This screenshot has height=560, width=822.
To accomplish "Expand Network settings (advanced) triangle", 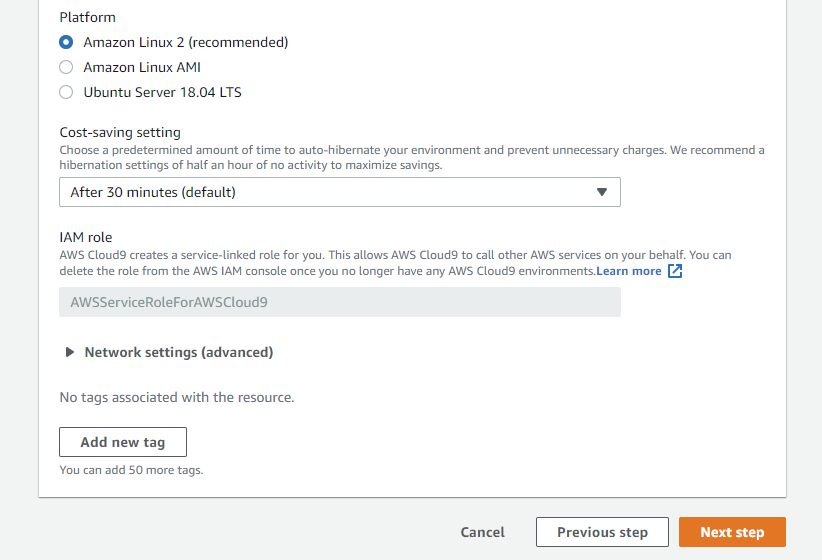I will (69, 352).
